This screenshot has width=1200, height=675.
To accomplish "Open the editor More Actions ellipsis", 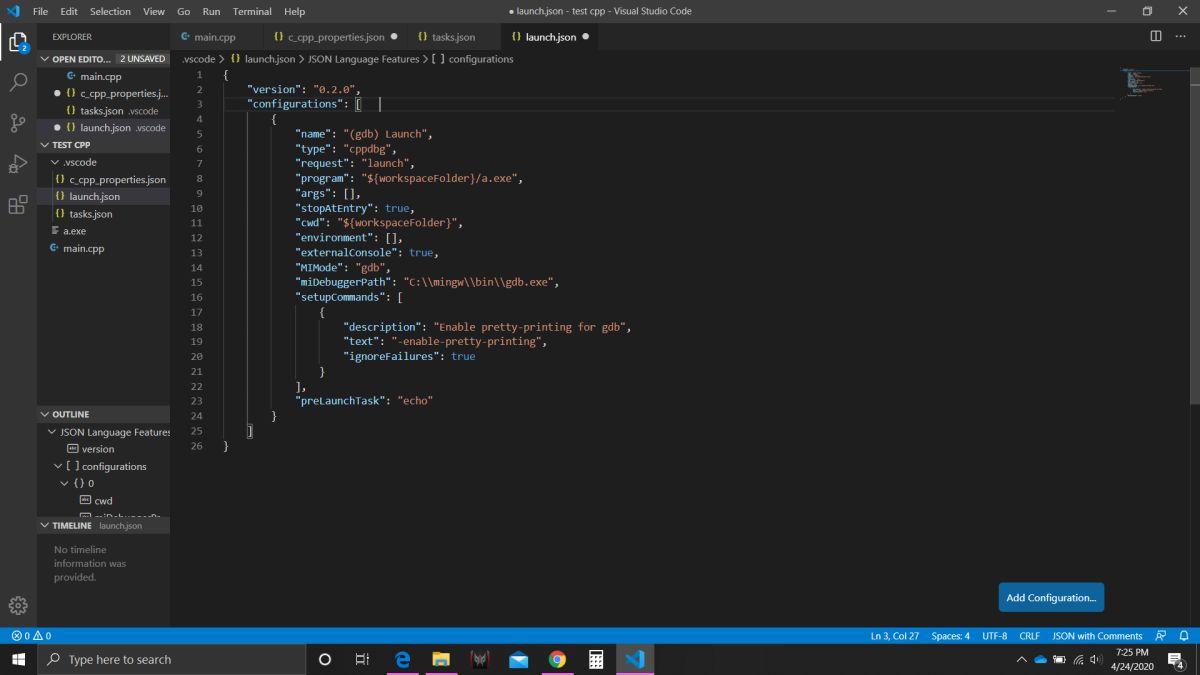I will (1181, 37).
